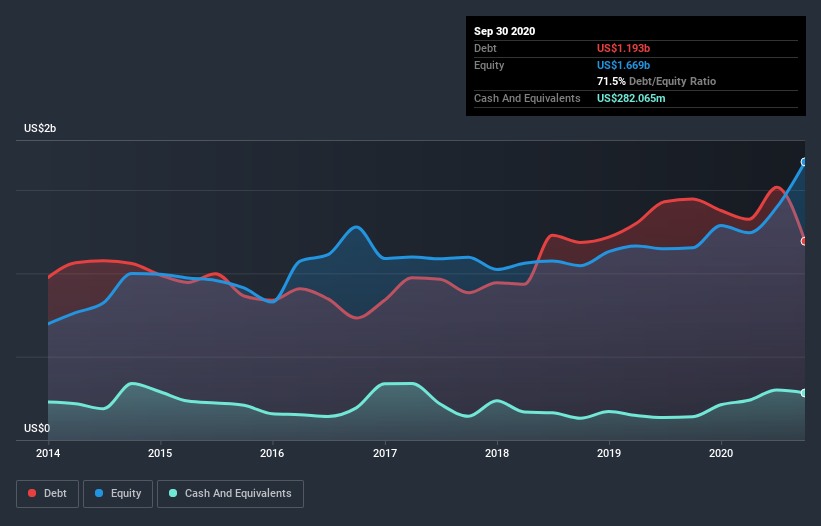Click the 2017 axis label
The image size is (821, 526).
(x=385, y=453)
